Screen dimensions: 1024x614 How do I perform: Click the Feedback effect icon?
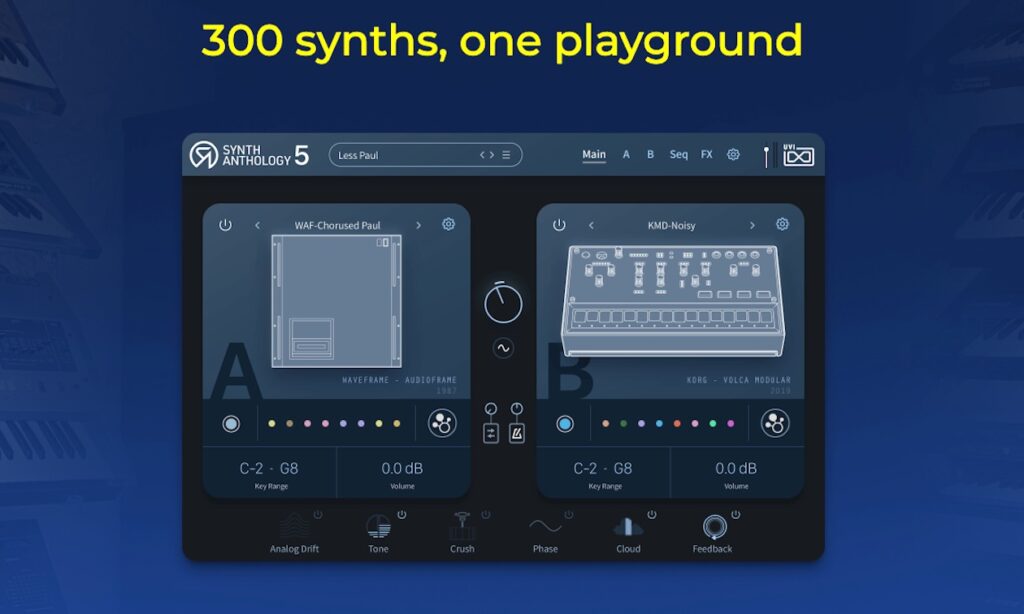[714, 526]
